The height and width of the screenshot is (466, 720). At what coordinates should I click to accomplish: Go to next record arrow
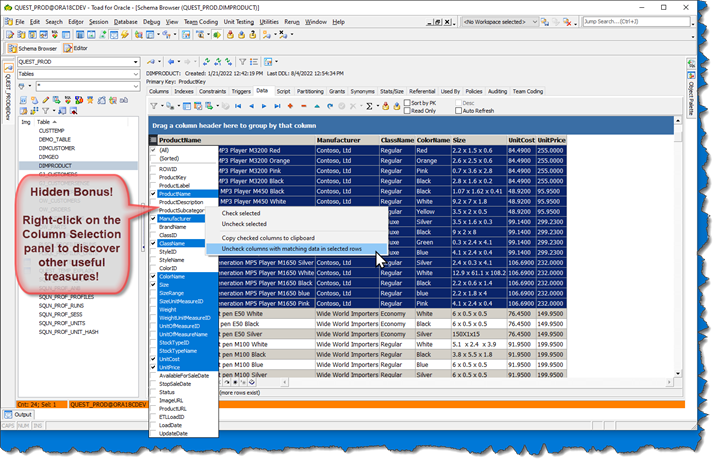pyautogui.click(x=264, y=106)
